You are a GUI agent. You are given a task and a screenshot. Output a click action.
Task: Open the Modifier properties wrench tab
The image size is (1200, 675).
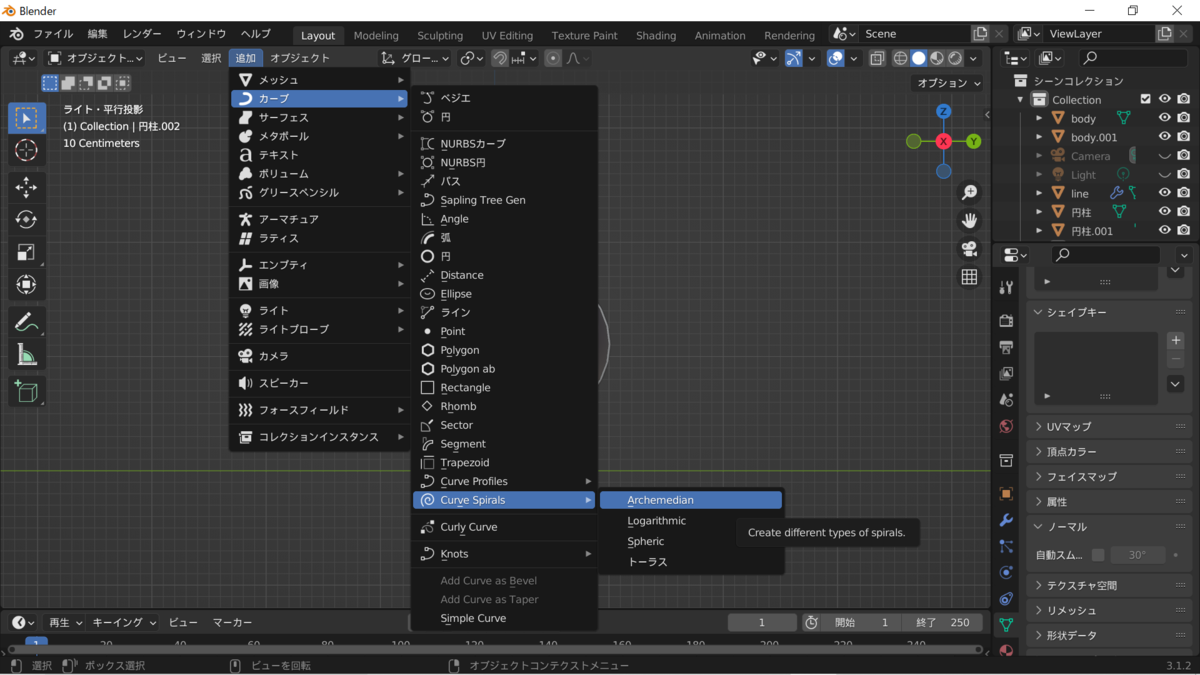(x=1007, y=520)
